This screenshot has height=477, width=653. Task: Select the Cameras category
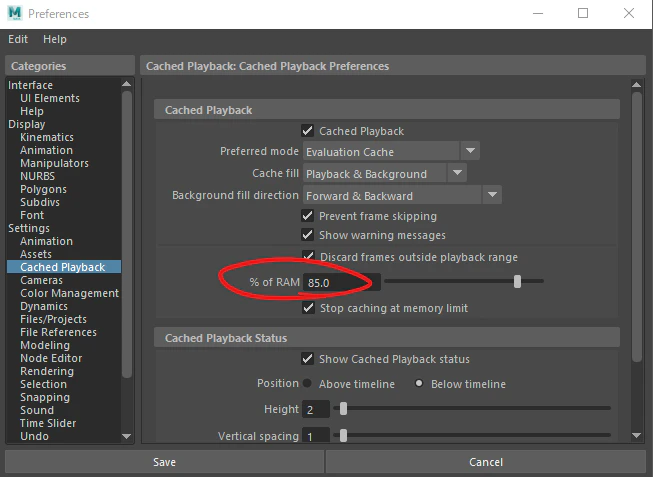point(41,280)
